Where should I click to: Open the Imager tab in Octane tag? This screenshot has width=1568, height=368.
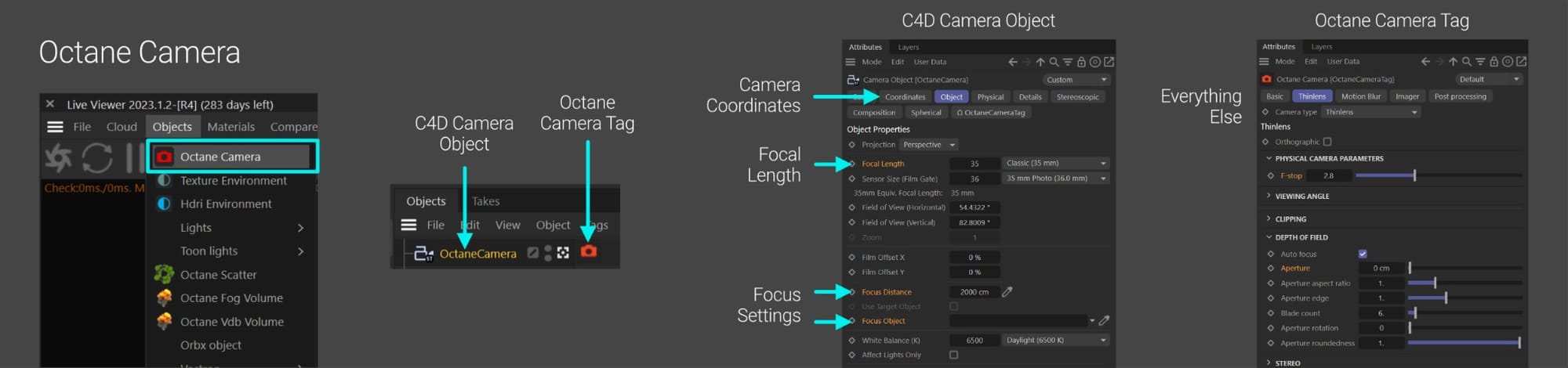click(x=1407, y=96)
